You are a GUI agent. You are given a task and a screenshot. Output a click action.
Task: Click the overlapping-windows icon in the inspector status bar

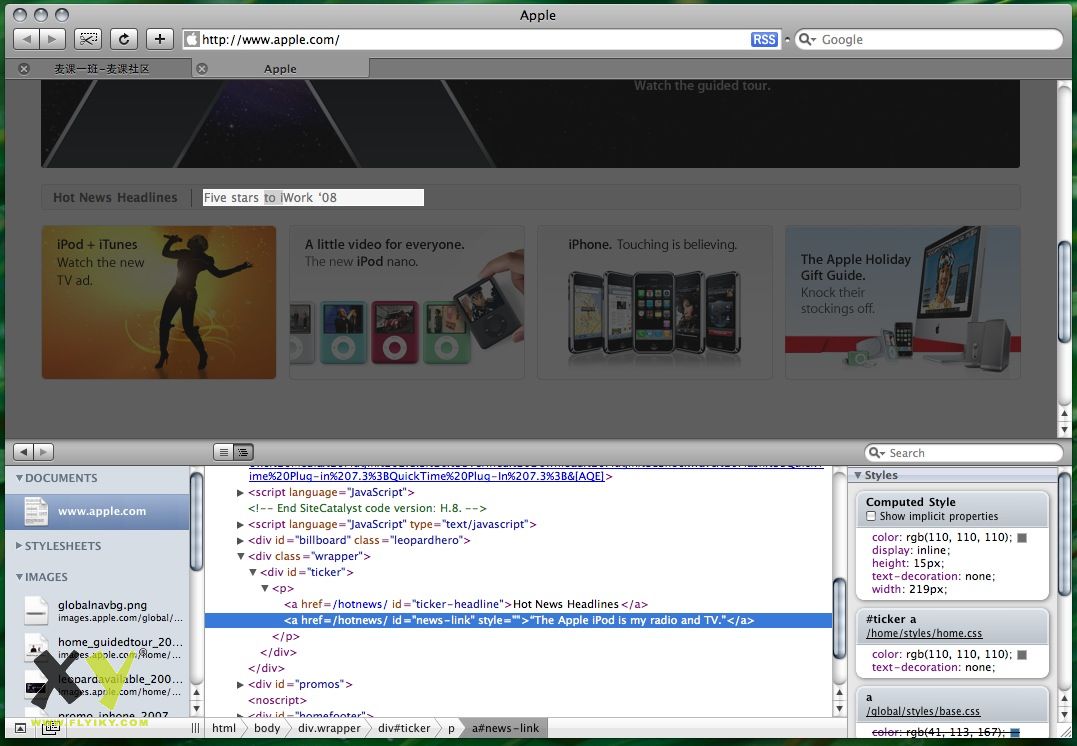[50, 728]
